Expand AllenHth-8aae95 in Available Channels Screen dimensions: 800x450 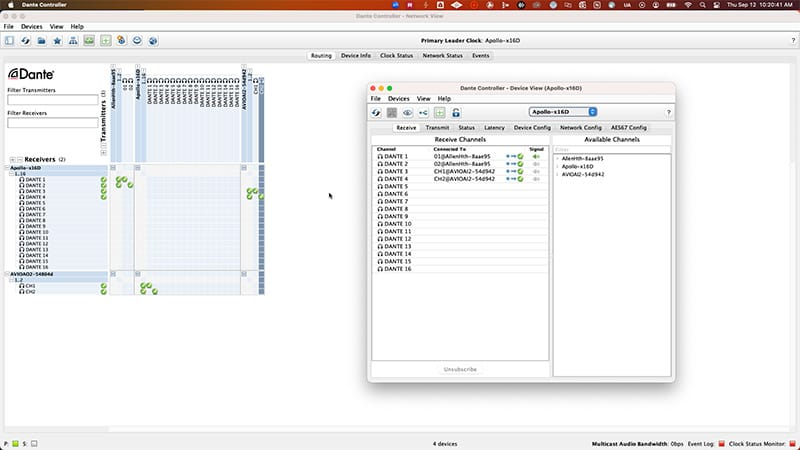pyautogui.click(x=557, y=159)
